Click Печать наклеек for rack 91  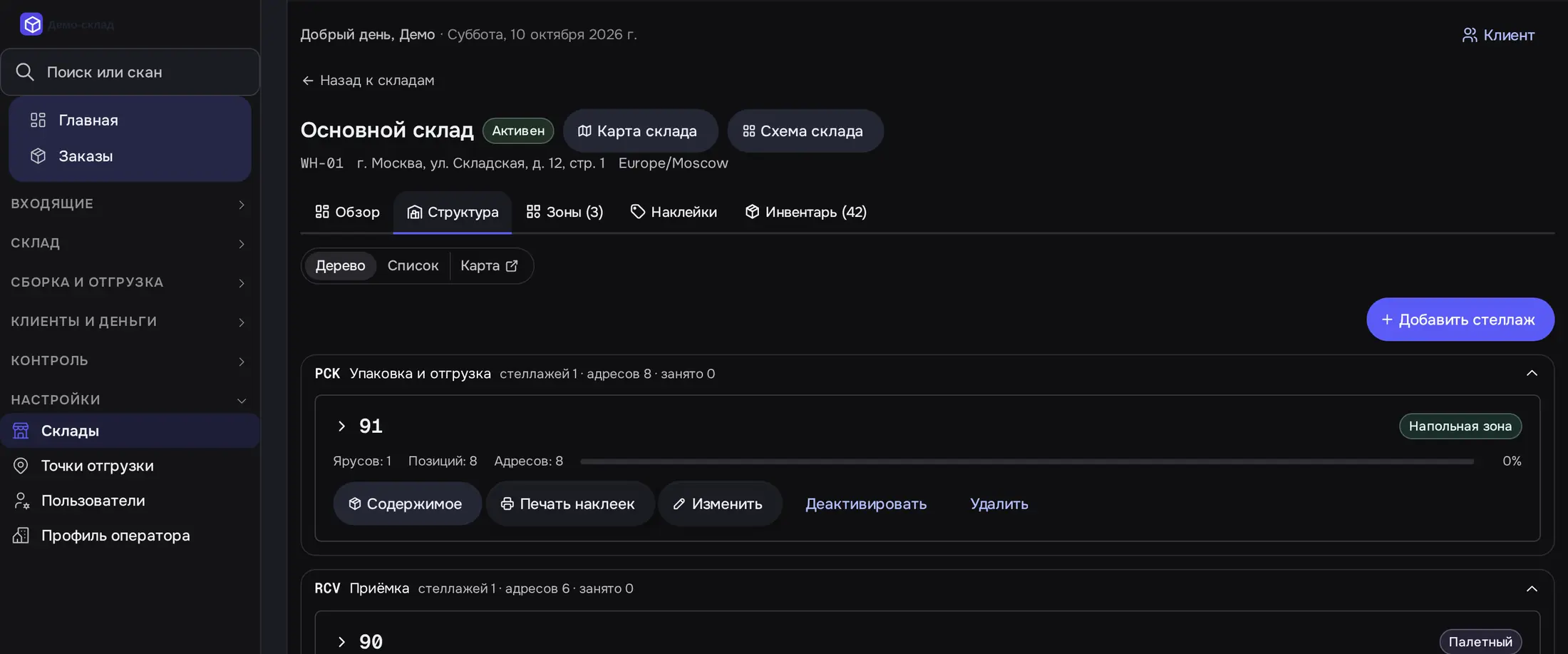pos(569,504)
